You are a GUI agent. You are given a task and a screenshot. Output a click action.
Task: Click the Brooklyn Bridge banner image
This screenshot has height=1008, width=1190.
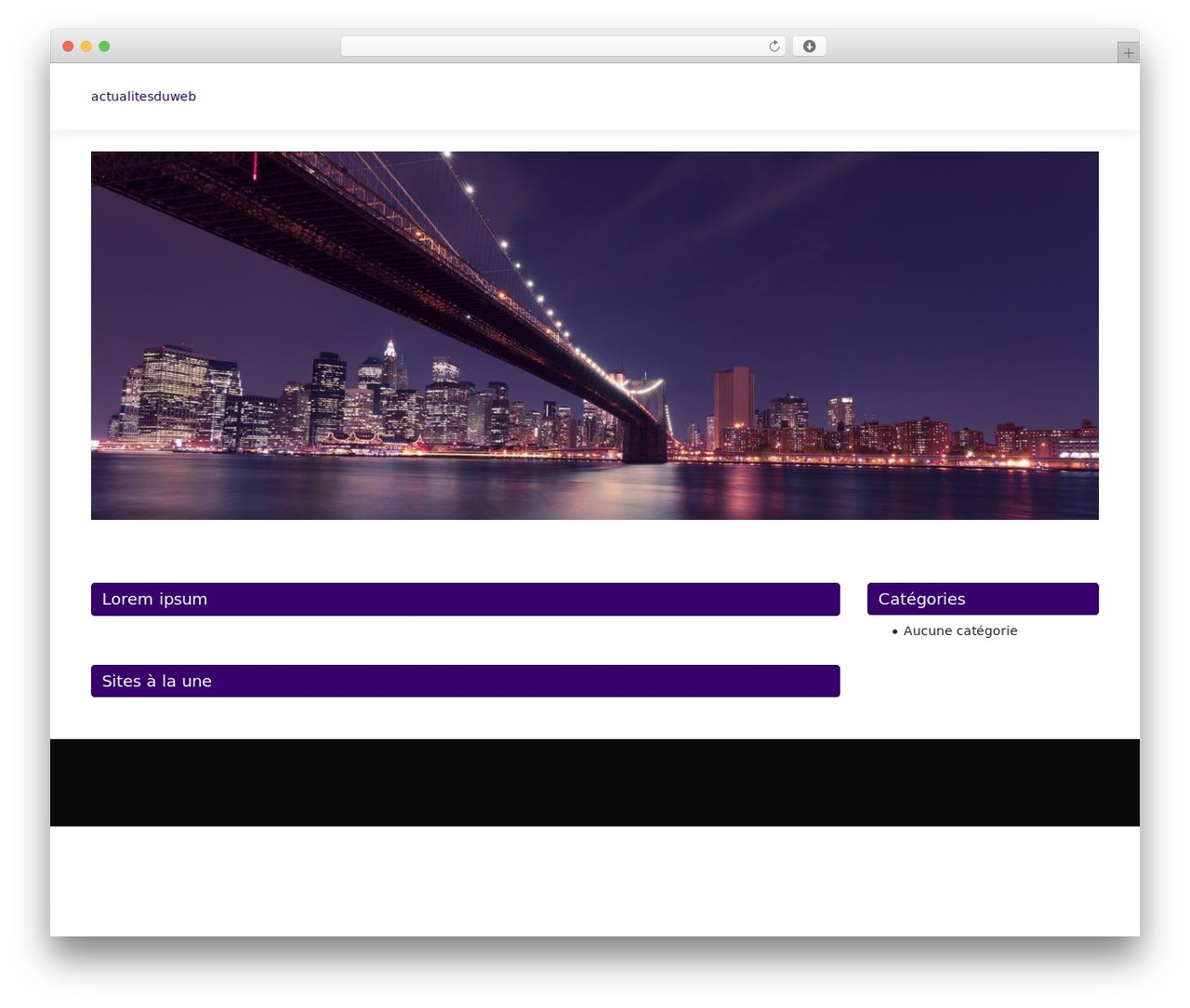(x=595, y=336)
